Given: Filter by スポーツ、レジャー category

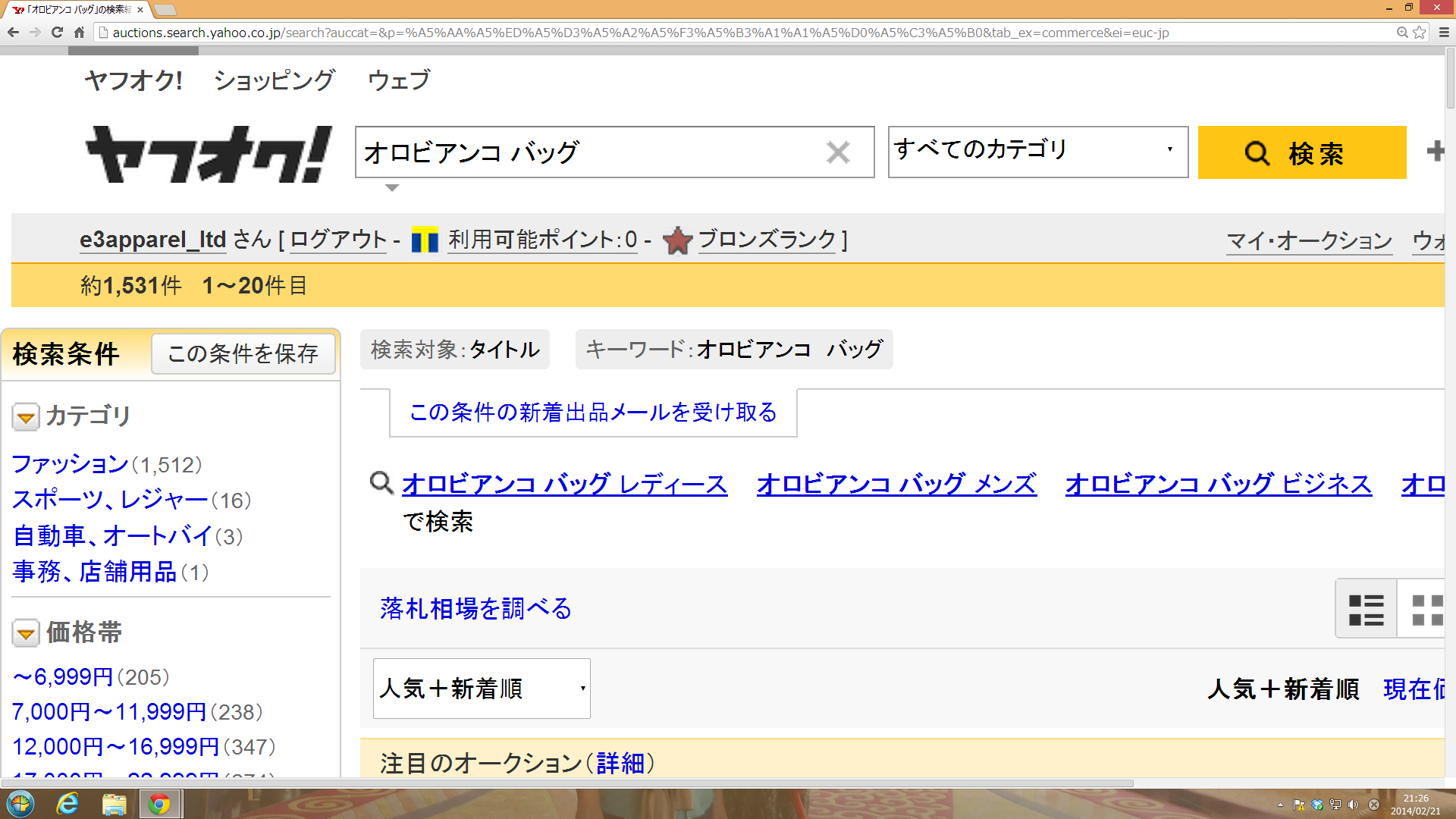Looking at the screenshot, I should tap(110, 500).
